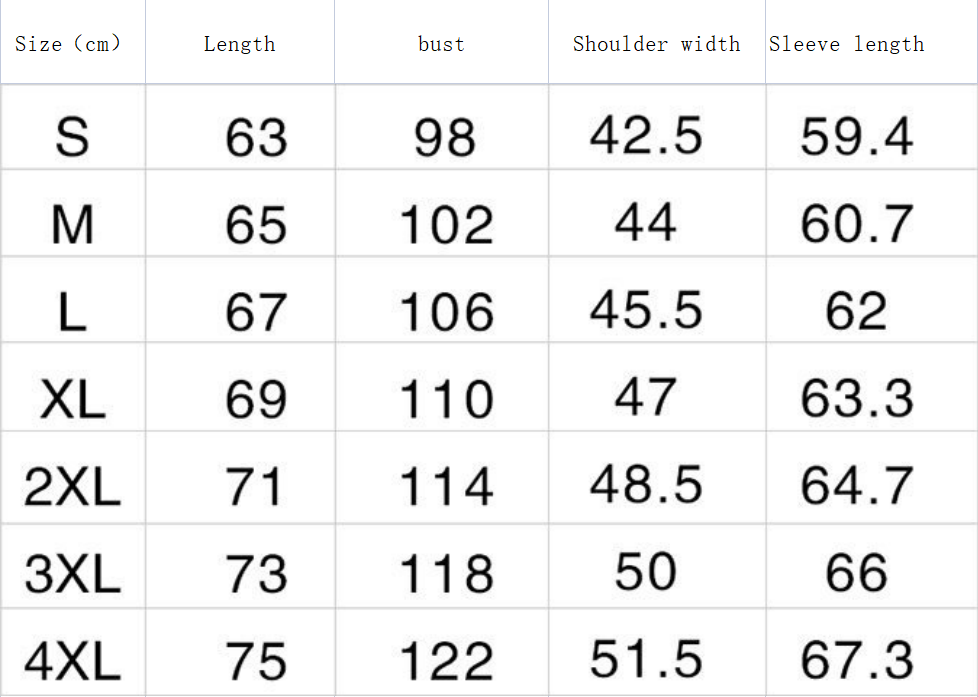Click the "3XL" size cell
This screenshot has width=978, height=697.
click(72, 574)
